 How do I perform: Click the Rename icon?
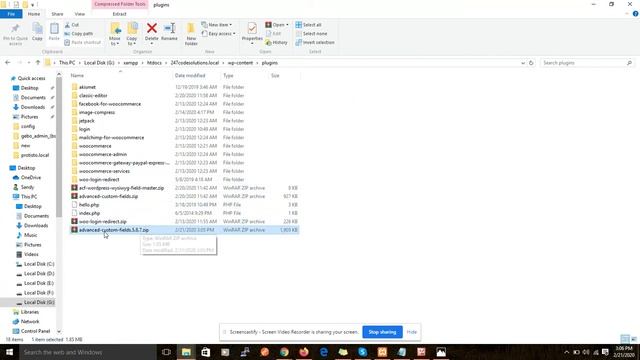coord(169,28)
